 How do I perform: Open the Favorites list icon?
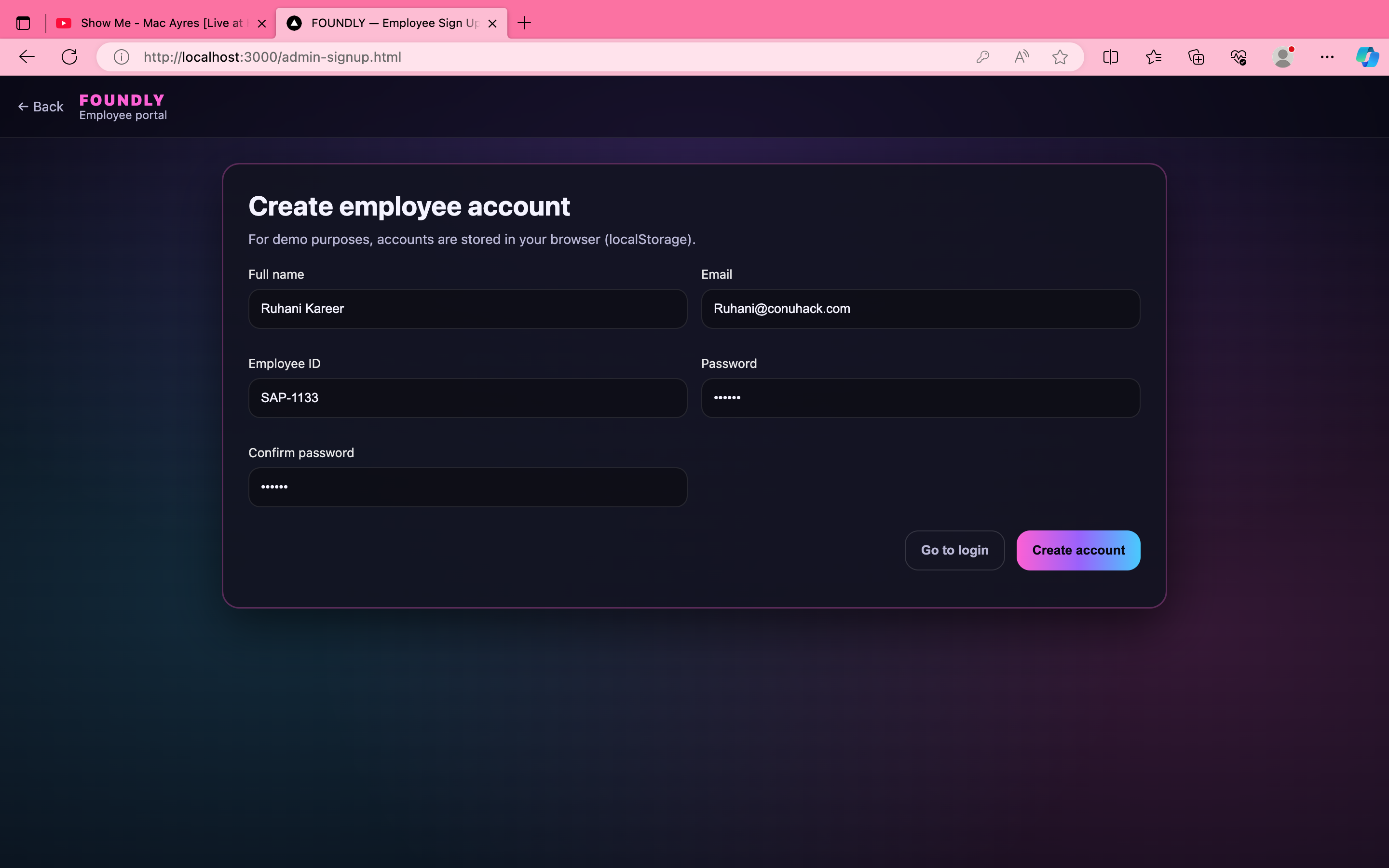[1153, 57]
